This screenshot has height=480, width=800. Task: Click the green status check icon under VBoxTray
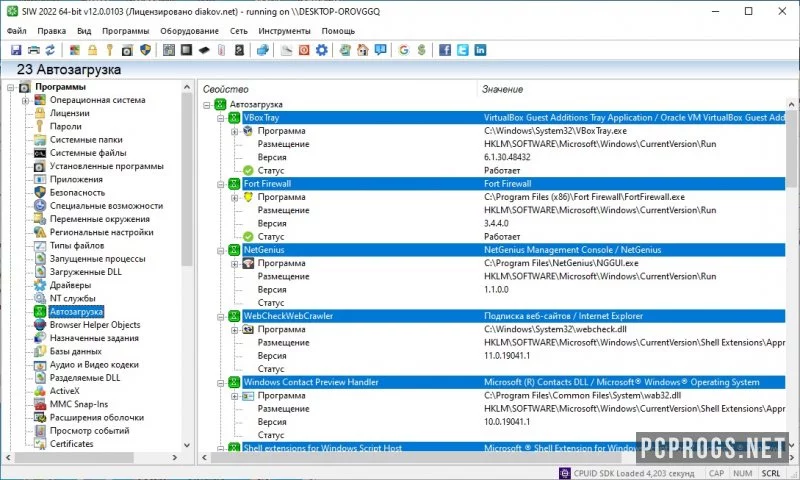[248, 170]
